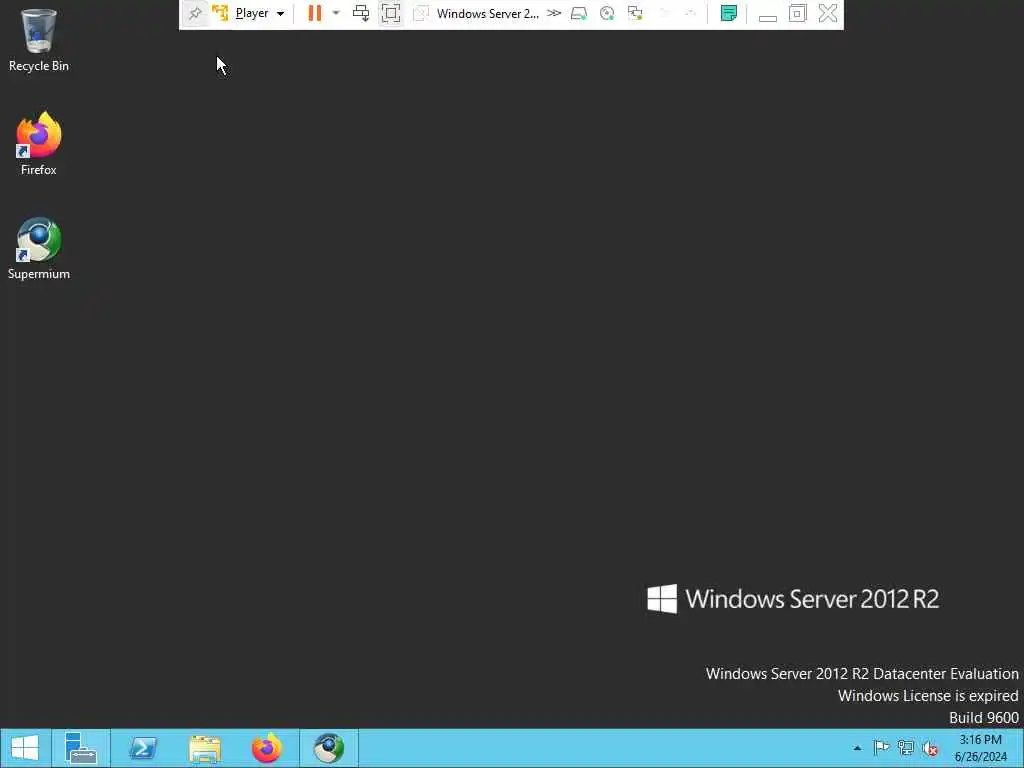1024x768 pixels.
Task: Click the muted volume tray icon
Action: click(x=930, y=748)
